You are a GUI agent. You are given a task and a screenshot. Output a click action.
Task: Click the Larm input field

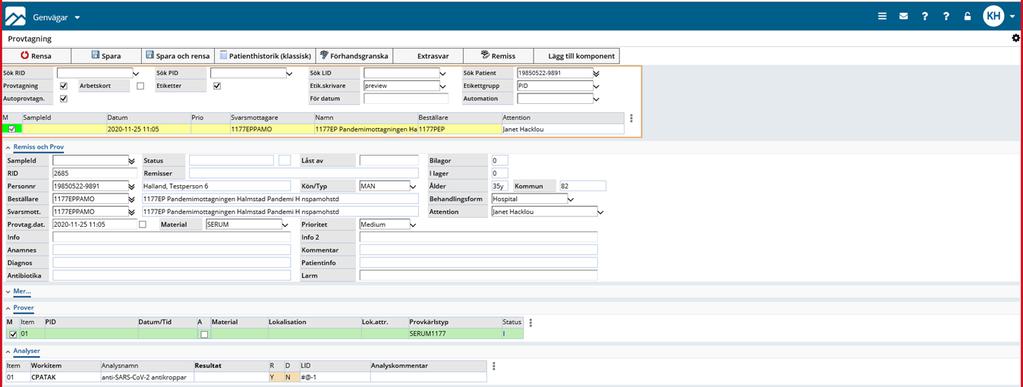tap(478, 275)
